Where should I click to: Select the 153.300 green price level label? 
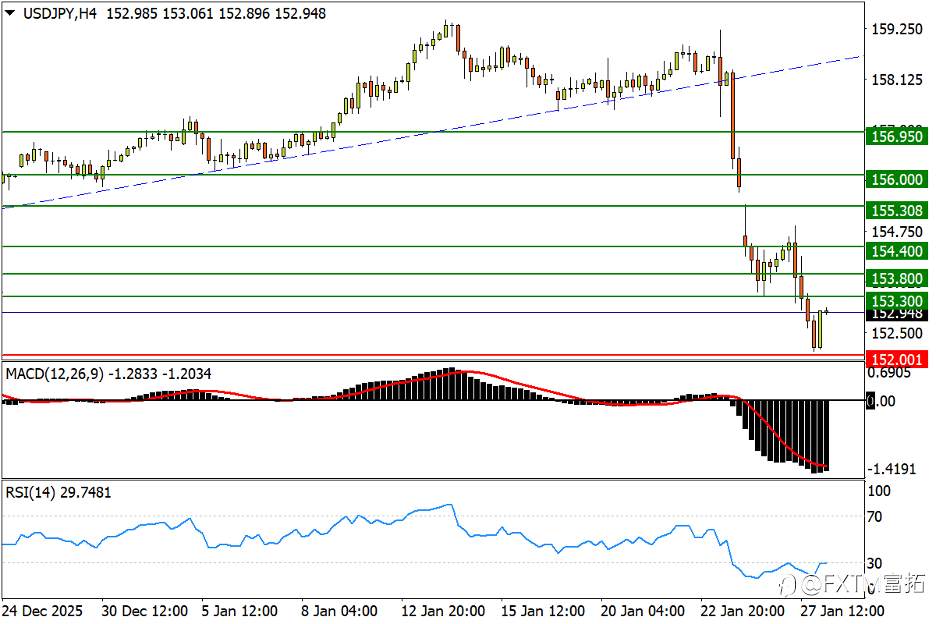pyautogui.click(x=897, y=301)
